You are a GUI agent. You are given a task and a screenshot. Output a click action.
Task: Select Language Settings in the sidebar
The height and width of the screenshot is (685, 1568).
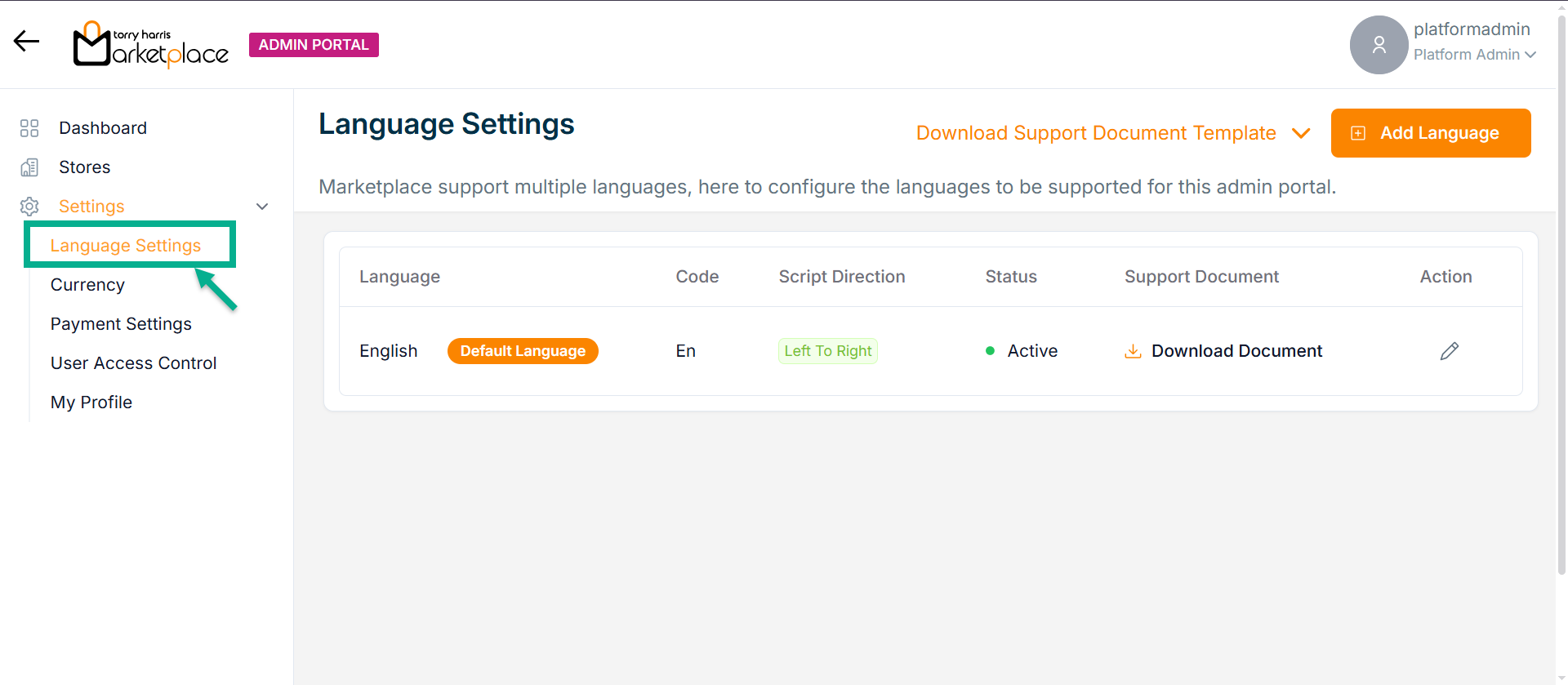click(x=126, y=246)
